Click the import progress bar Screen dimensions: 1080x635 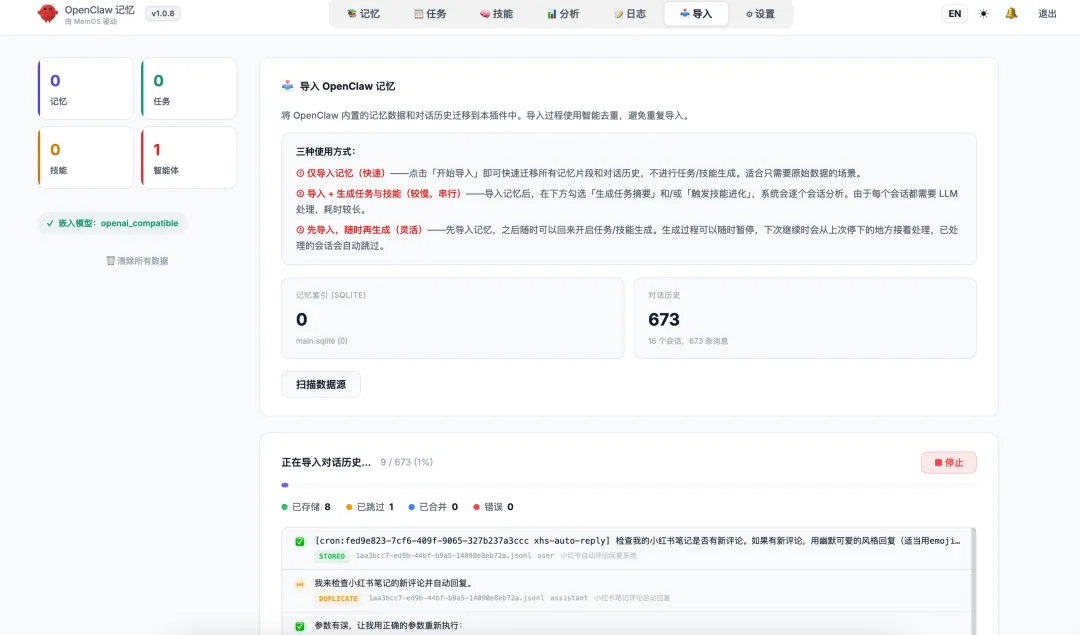coord(629,485)
